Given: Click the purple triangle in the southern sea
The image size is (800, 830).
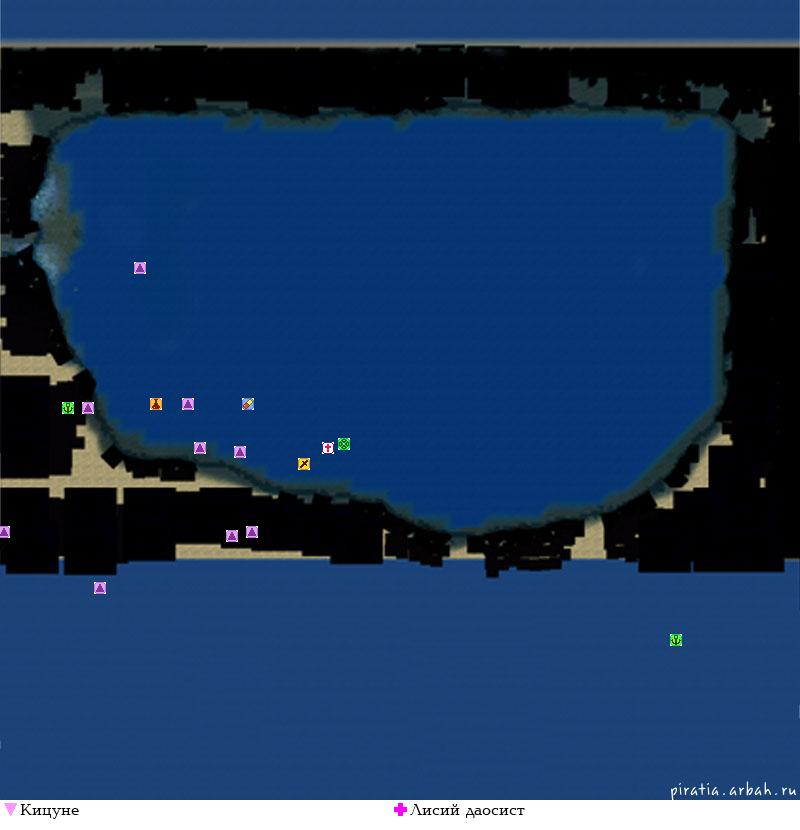Looking at the screenshot, I should coord(100,588).
